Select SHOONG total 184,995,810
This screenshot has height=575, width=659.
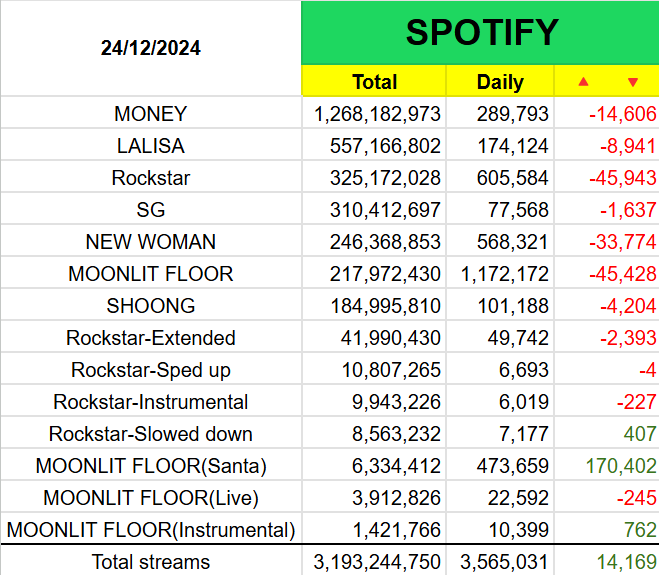374,305
